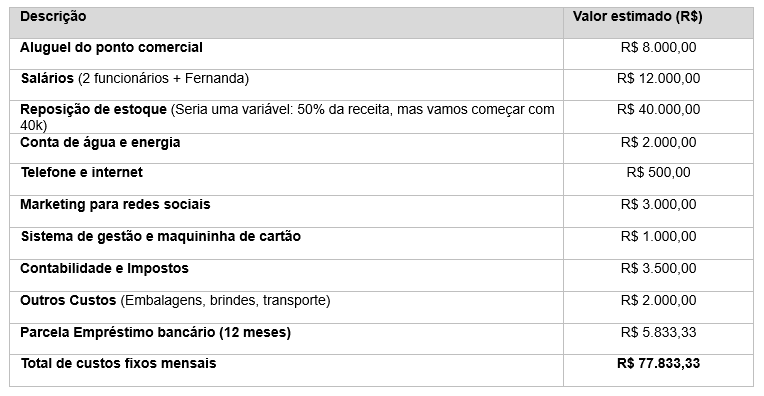The image size is (764, 396).
Task: Click the R$ 3.500,00 amount
Action: click(658, 269)
